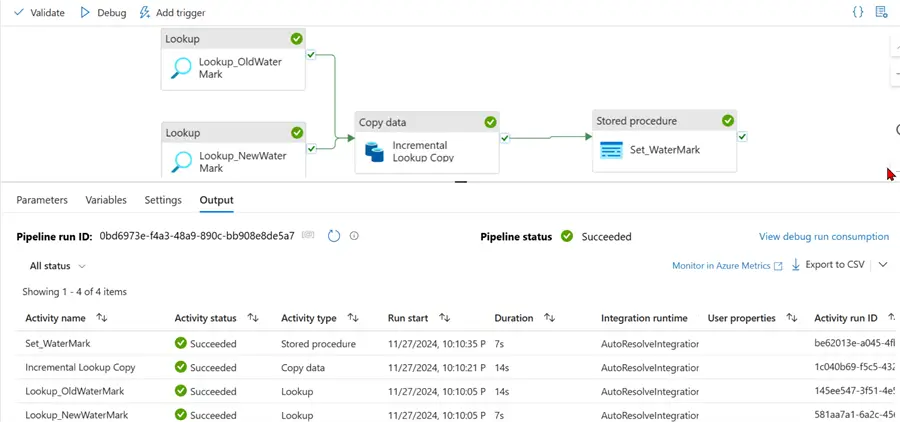Switch to the Settings tab

click(x=161, y=200)
